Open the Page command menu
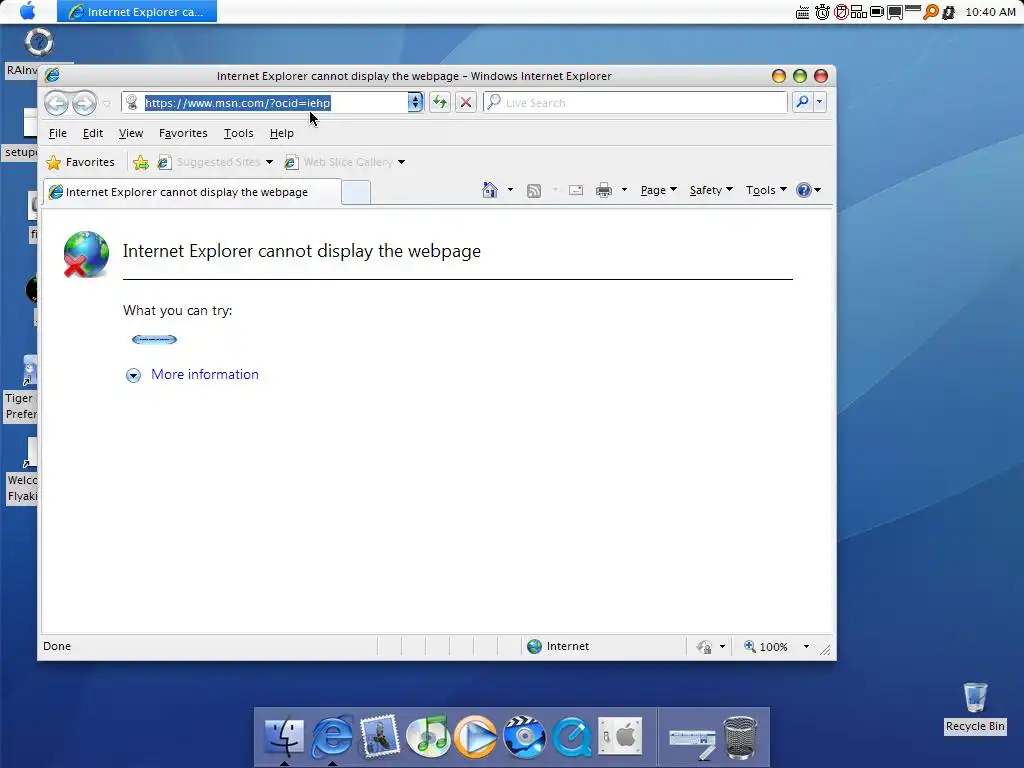The height and width of the screenshot is (768, 1024). 658,190
